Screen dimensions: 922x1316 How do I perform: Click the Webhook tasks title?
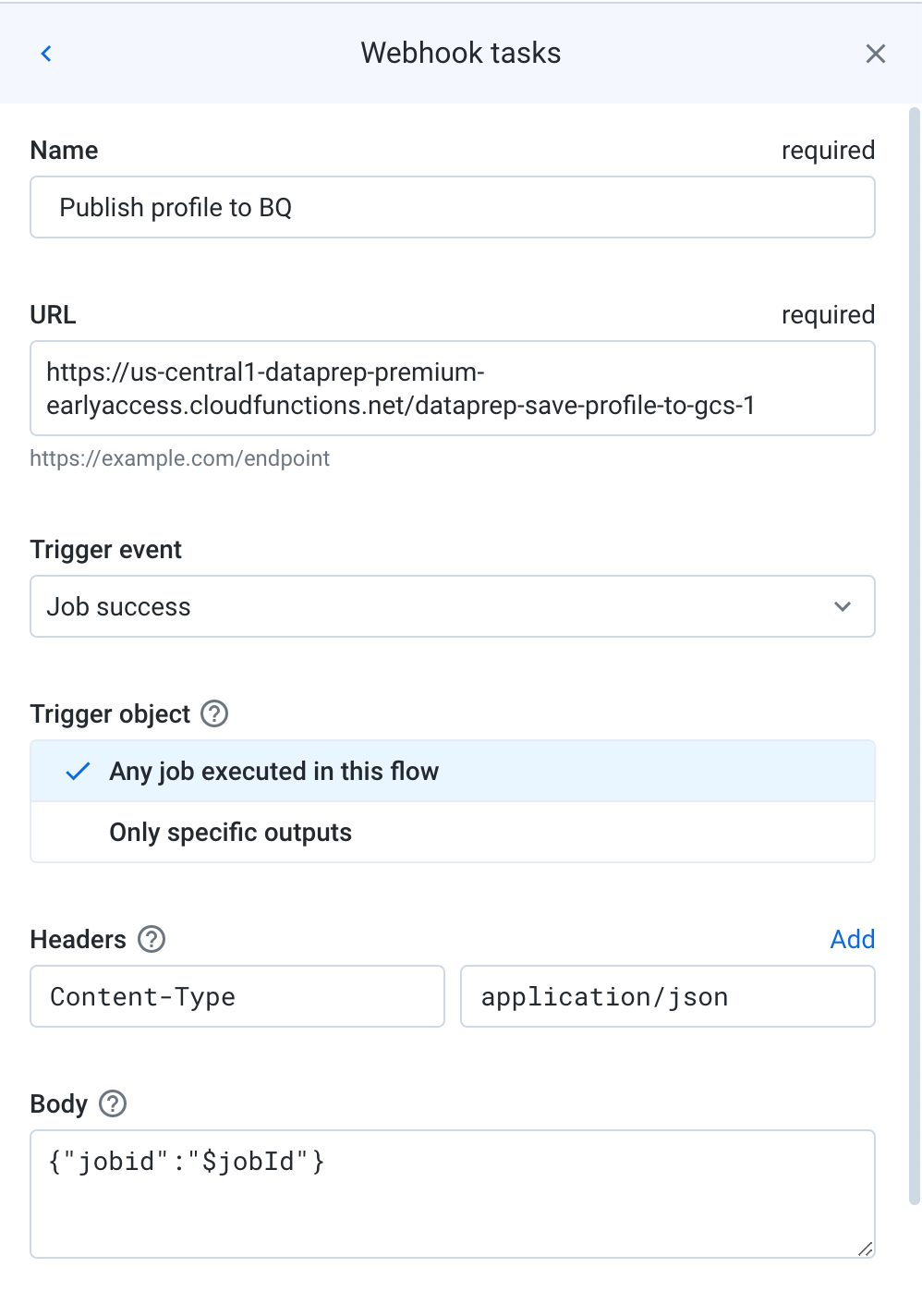click(461, 53)
